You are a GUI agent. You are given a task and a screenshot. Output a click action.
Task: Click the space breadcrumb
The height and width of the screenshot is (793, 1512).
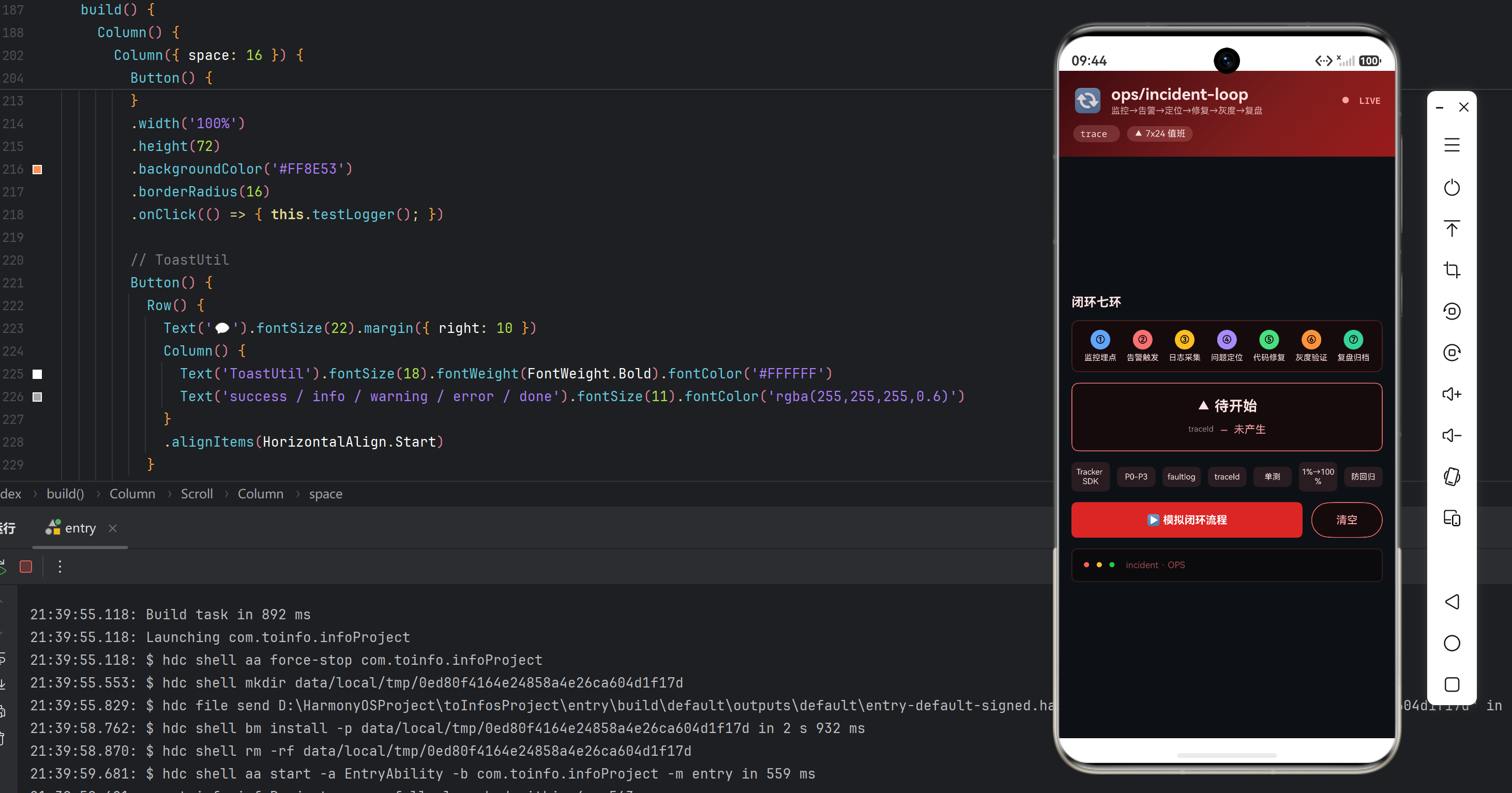pyautogui.click(x=326, y=494)
